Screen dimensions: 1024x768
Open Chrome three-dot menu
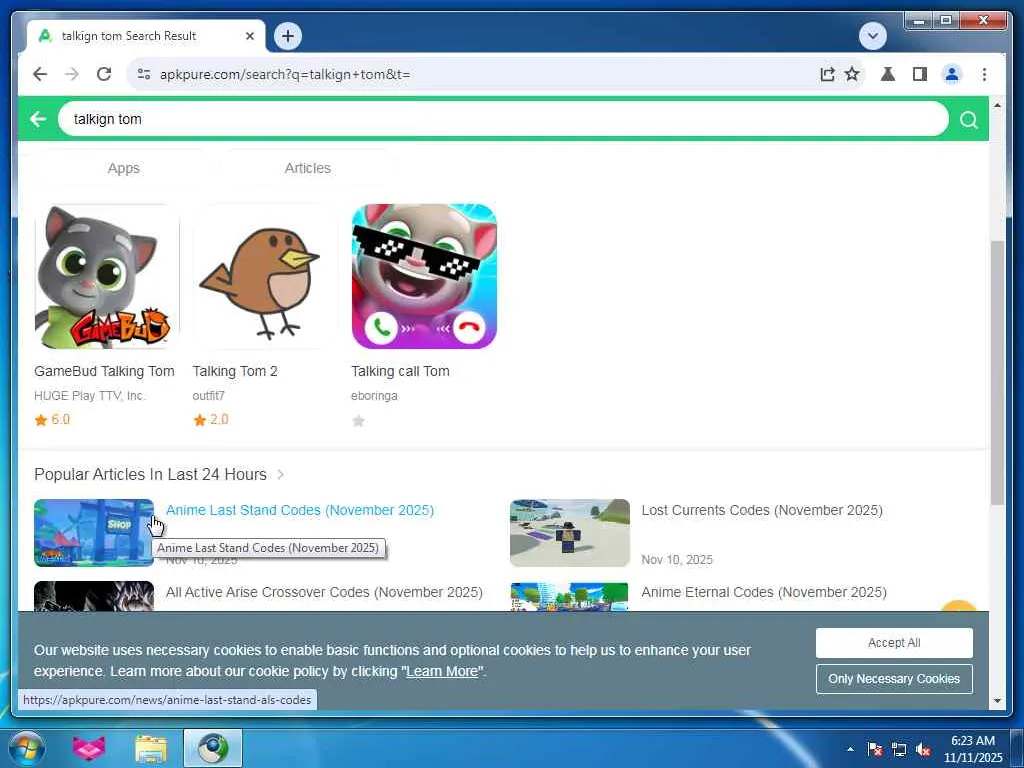(984, 74)
